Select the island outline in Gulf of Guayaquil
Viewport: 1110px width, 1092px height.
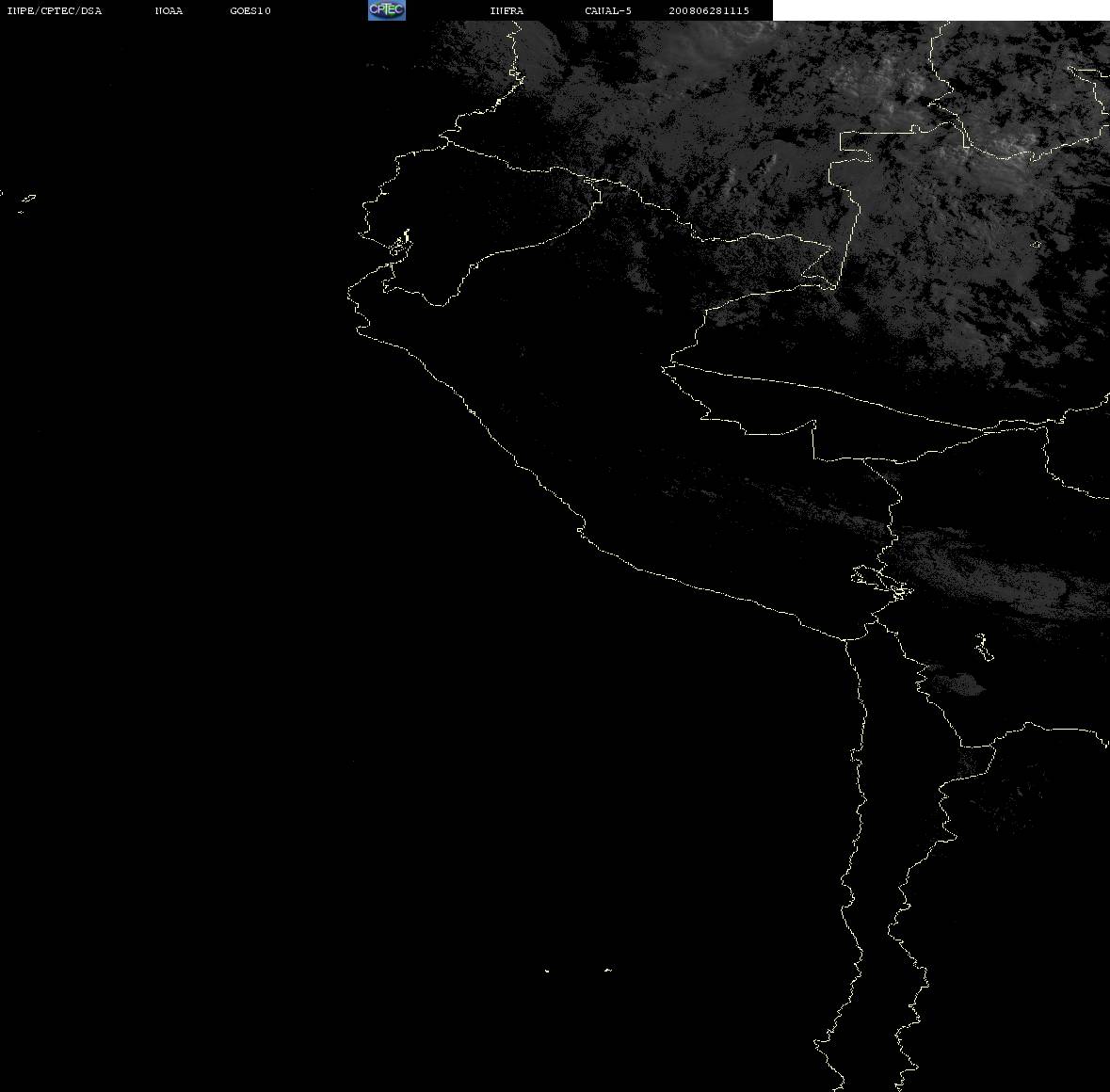tap(400, 245)
